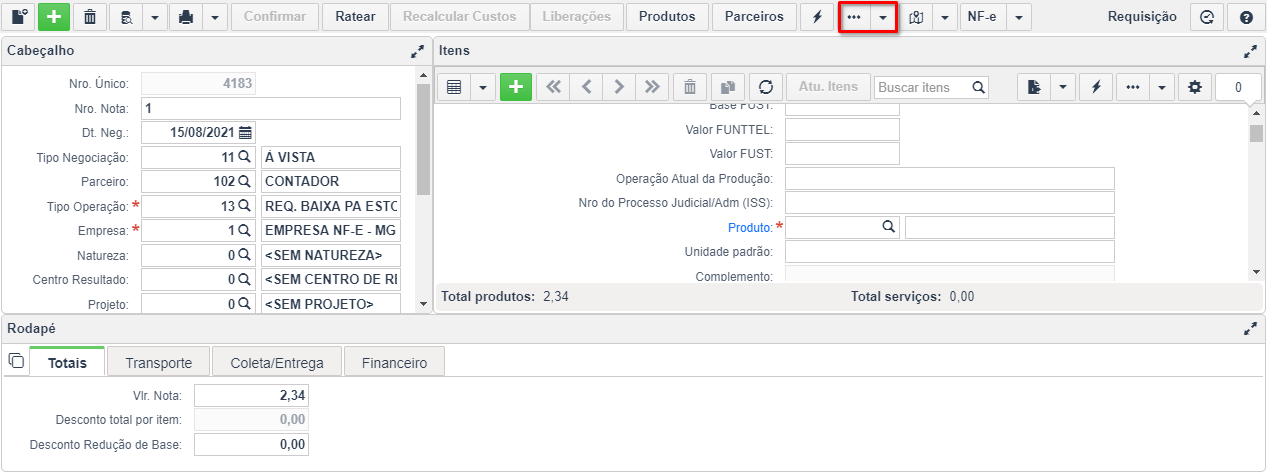Image resolution: width=1267 pixels, height=474 pixels.
Task: Click the green plus button in Itens toolbar
Action: click(x=515, y=87)
